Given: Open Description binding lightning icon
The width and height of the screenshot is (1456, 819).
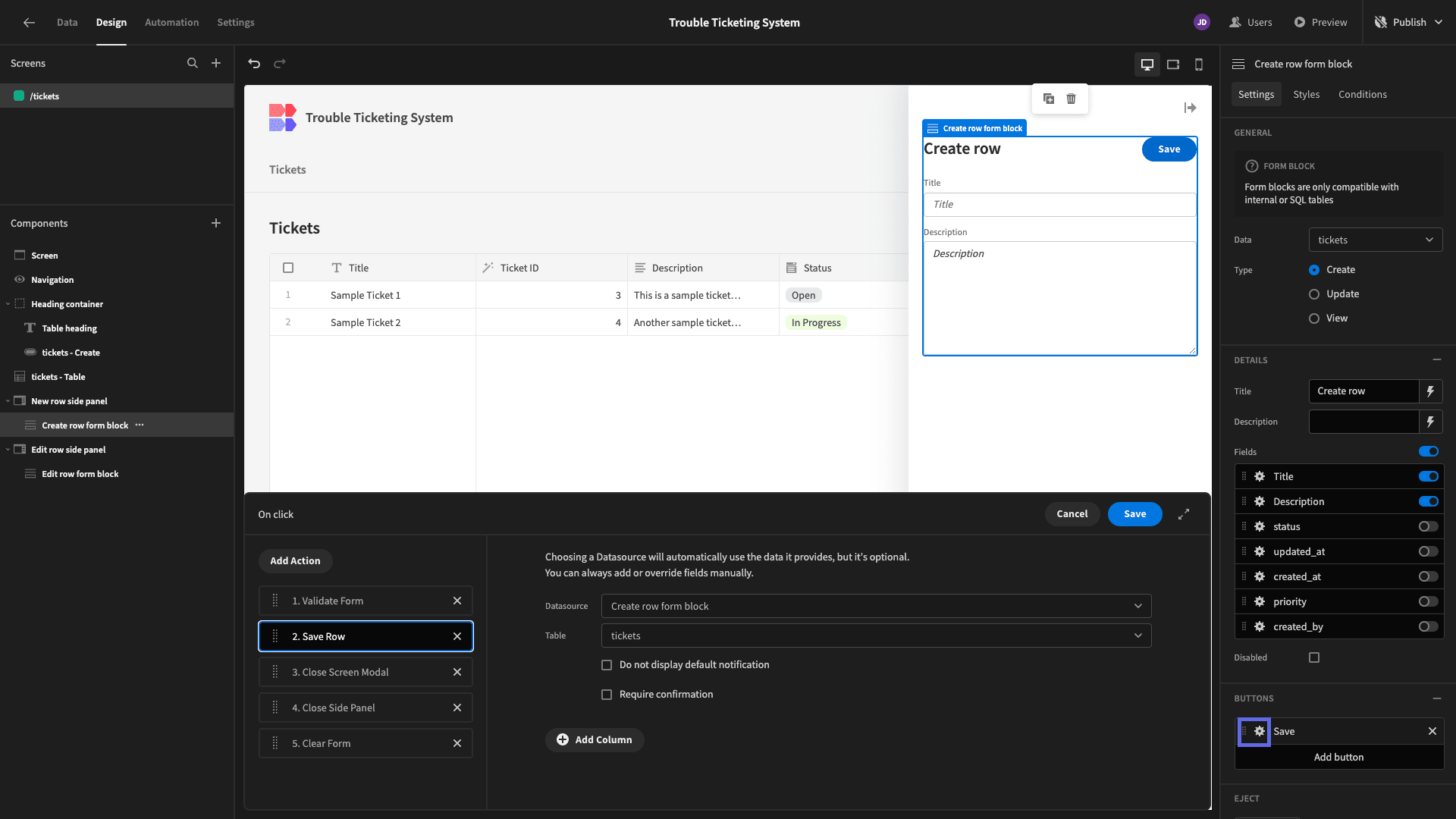Looking at the screenshot, I should coord(1431,422).
